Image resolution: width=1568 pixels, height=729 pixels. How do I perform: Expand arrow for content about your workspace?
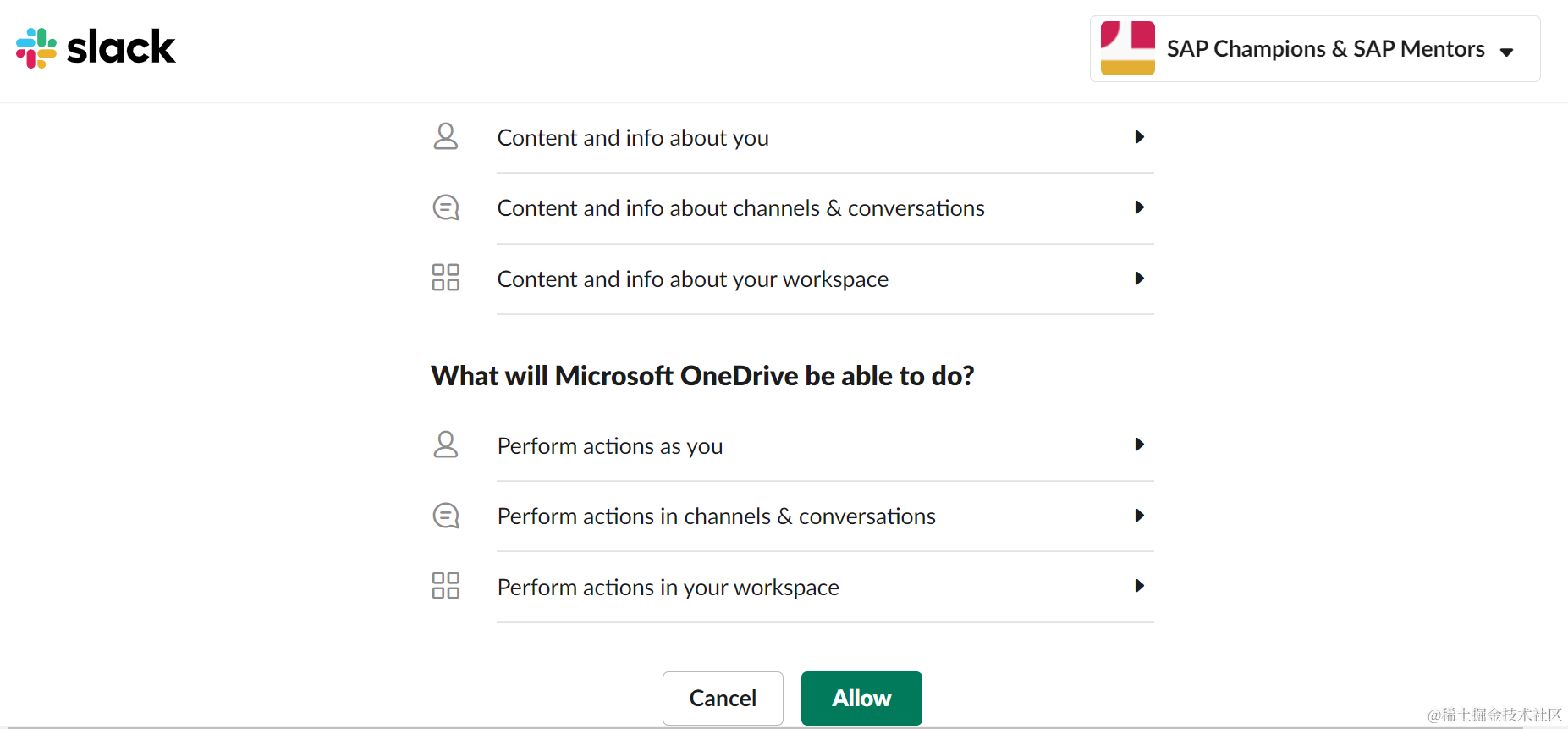point(1139,279)
